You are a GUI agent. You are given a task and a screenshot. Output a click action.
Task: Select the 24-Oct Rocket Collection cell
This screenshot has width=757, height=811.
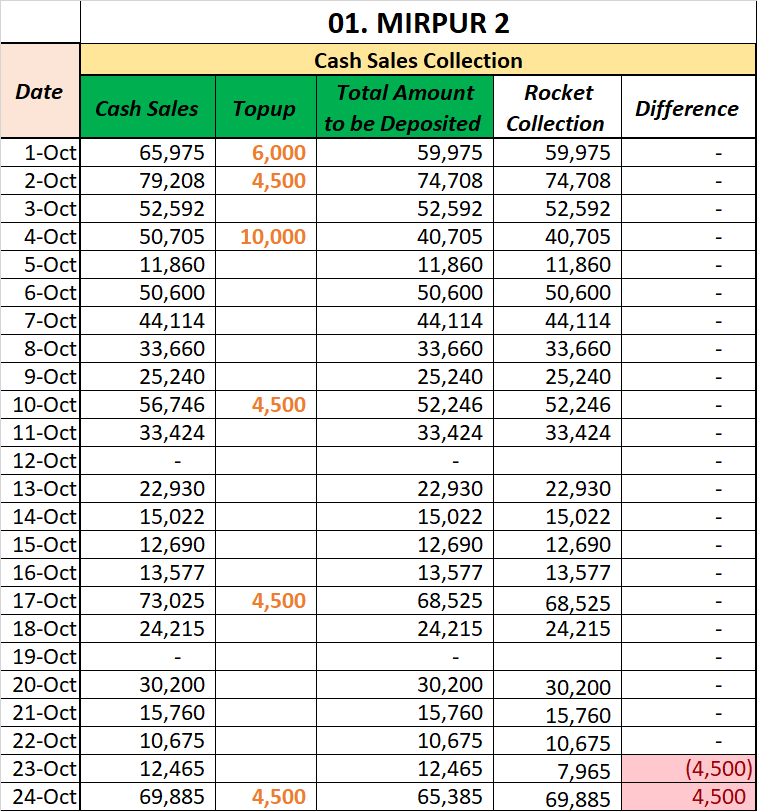pyautogui.click(x=556, y=797)
